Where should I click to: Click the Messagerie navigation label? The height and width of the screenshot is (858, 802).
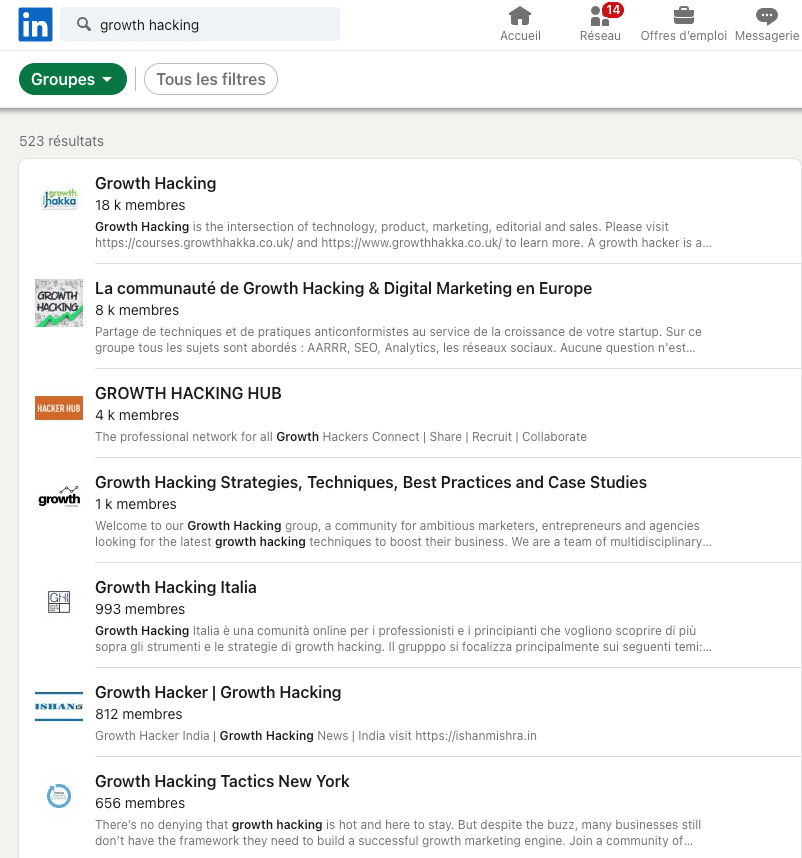pos(767,36)
